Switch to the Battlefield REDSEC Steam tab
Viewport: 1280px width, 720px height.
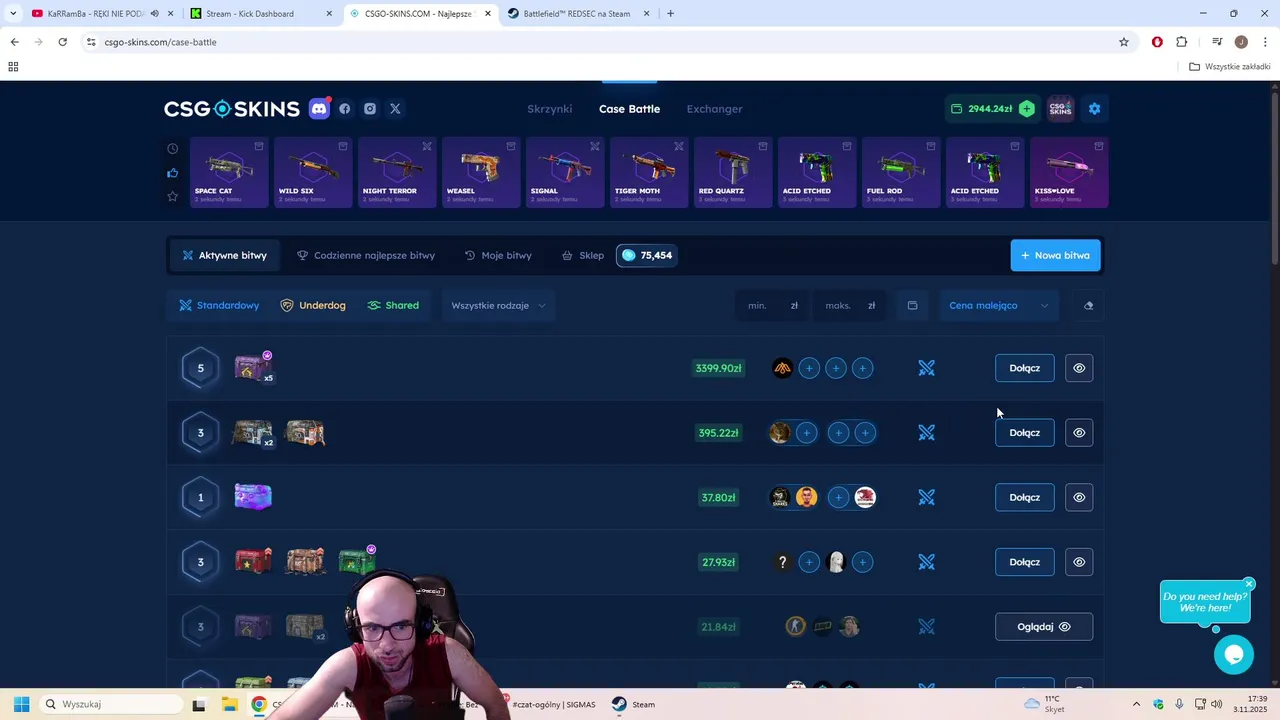(577, 14)
